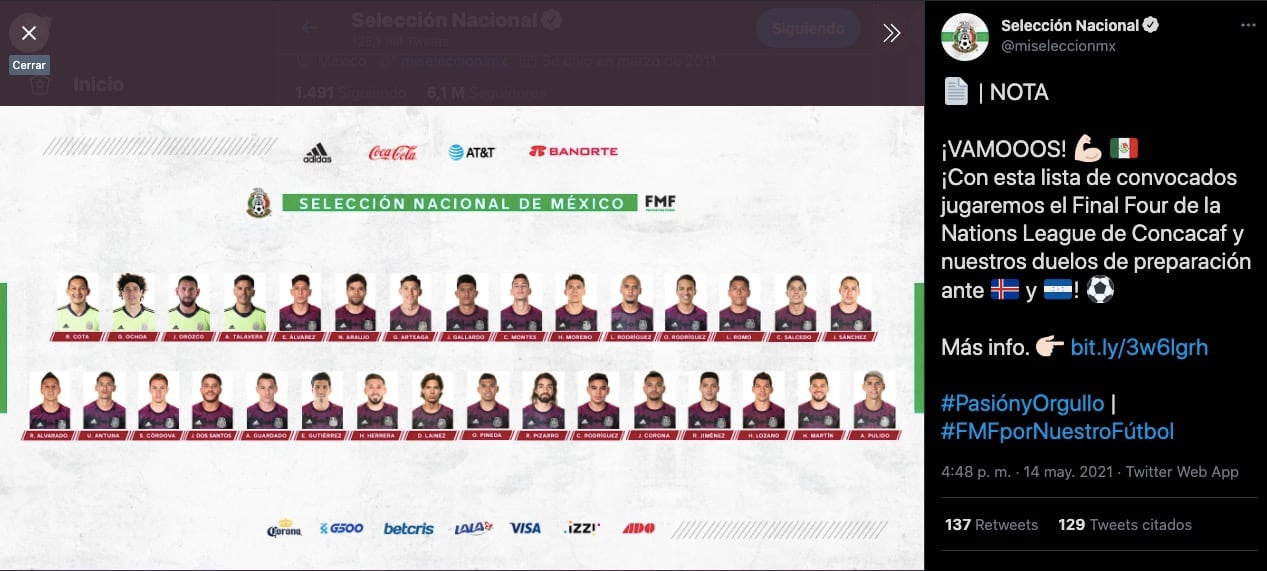
Task: Open the #PasiónyOrgullo hashtag
Action: 1022,404
